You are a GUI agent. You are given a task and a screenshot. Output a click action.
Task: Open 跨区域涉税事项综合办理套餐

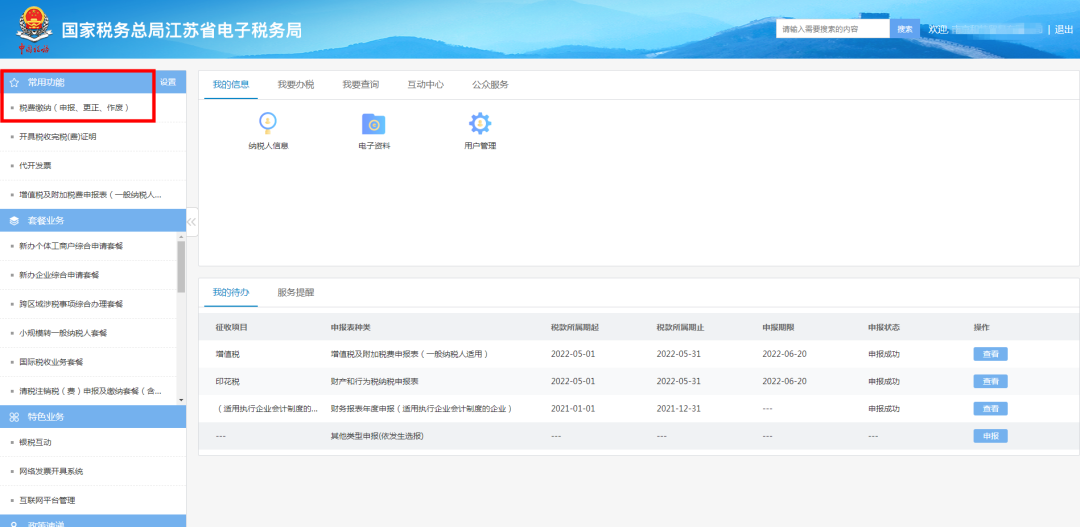71,304
